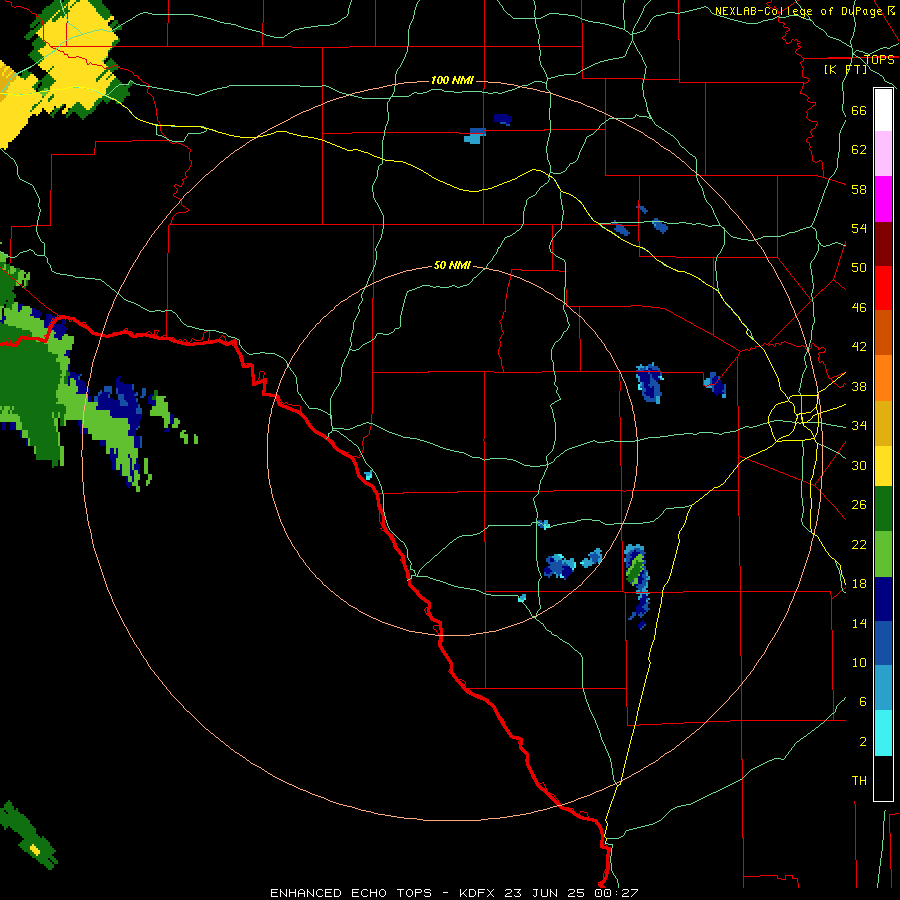Click the 00:27 timestamp text
Viewport: 900px width, 900px height.
(616, 893)
